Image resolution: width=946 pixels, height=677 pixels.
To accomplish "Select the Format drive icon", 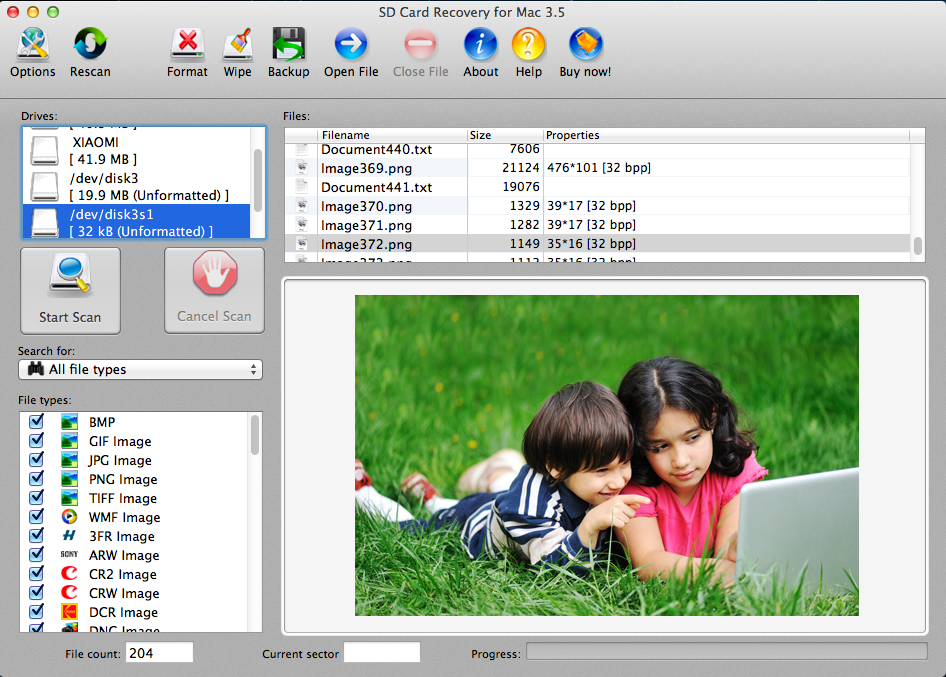I will coord(187,45).
